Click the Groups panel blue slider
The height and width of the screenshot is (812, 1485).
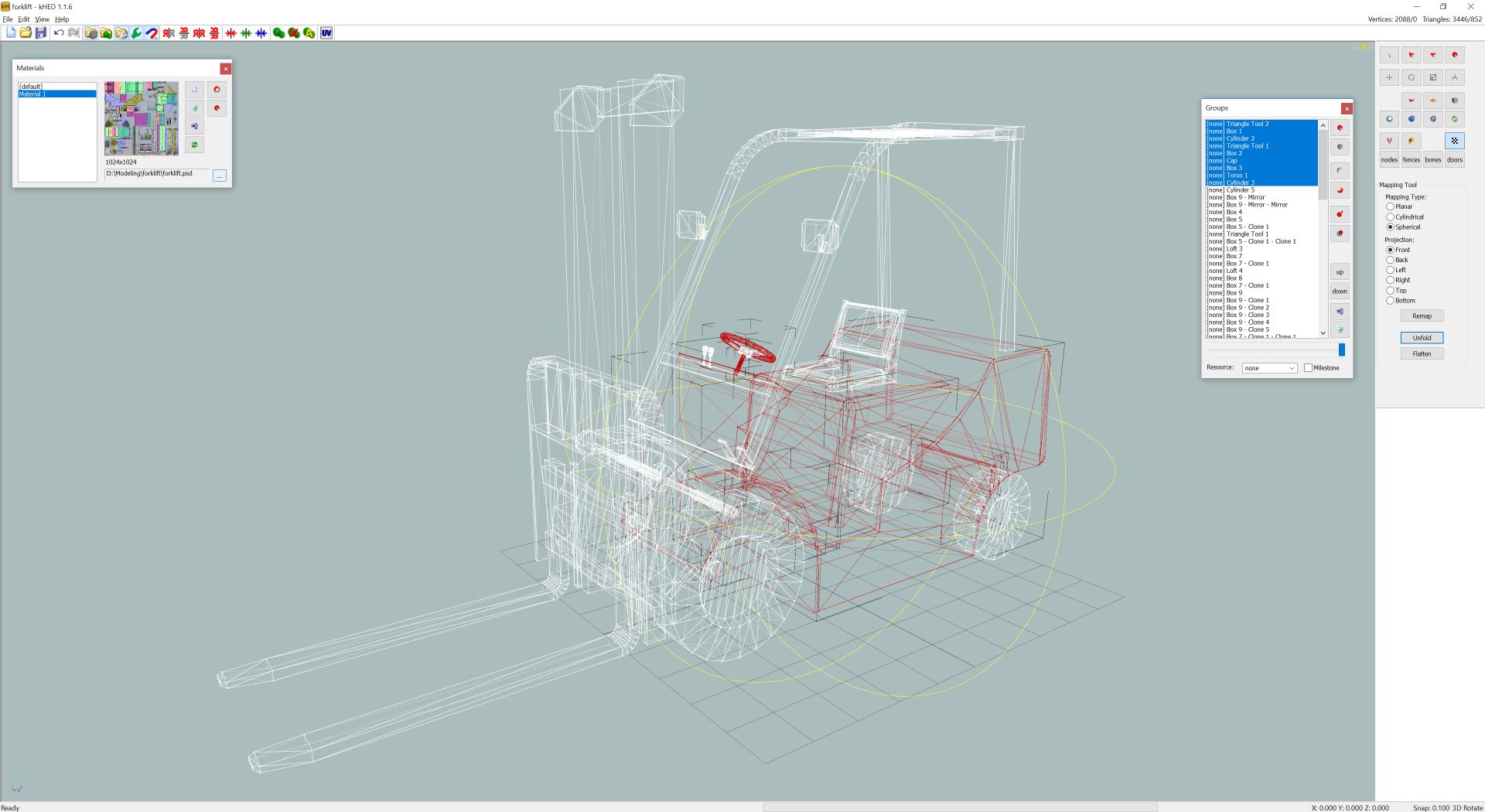[x=1341, y=350]
